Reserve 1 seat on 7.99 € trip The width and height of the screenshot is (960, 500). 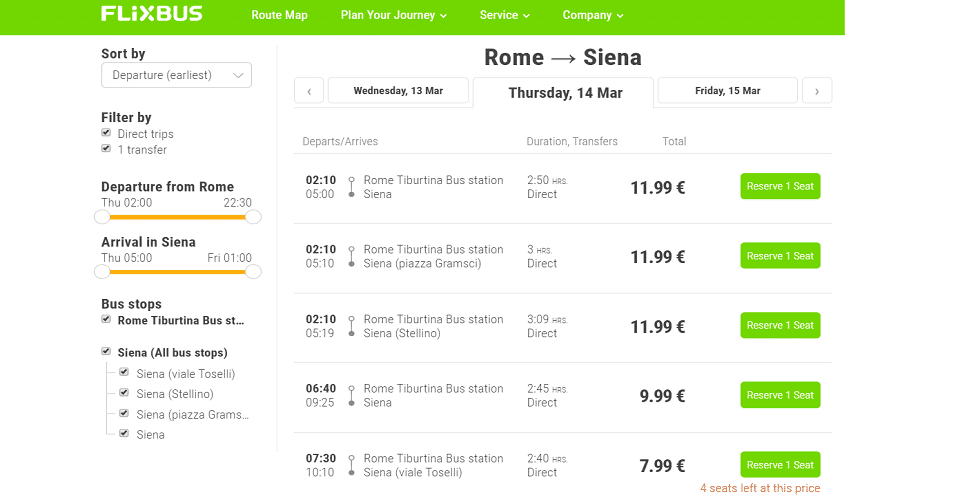780,465
